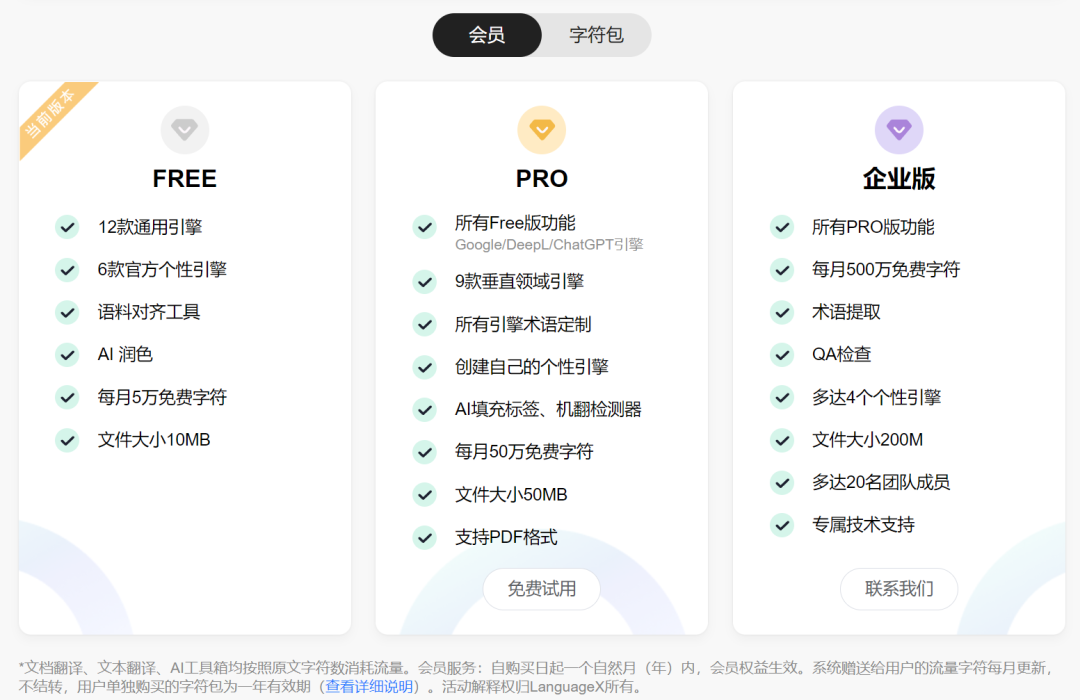The height and width of the screenshot is (700, 1080).
Task: Click the 文件大小10MB text
Action: 154,440
